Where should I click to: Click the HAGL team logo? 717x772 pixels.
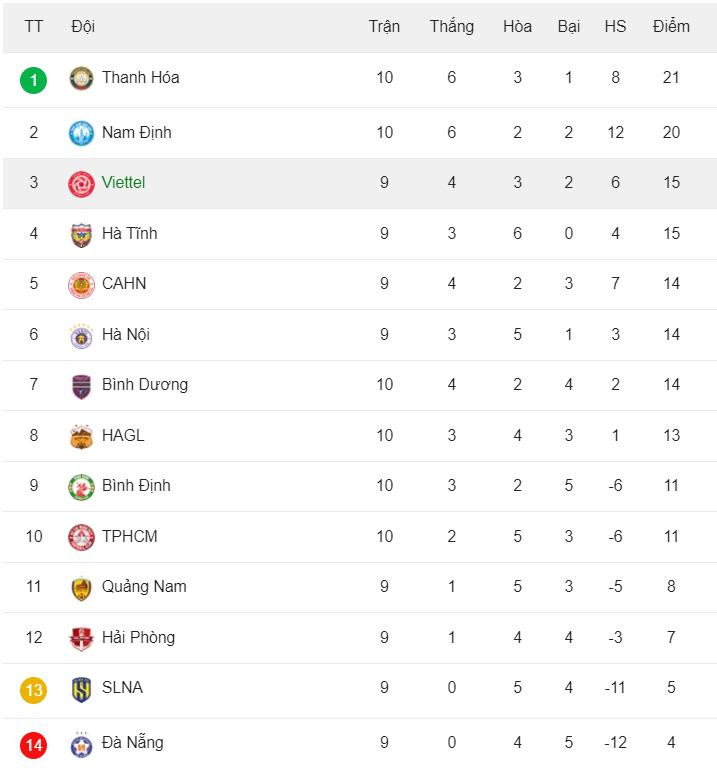pos(81,436)
